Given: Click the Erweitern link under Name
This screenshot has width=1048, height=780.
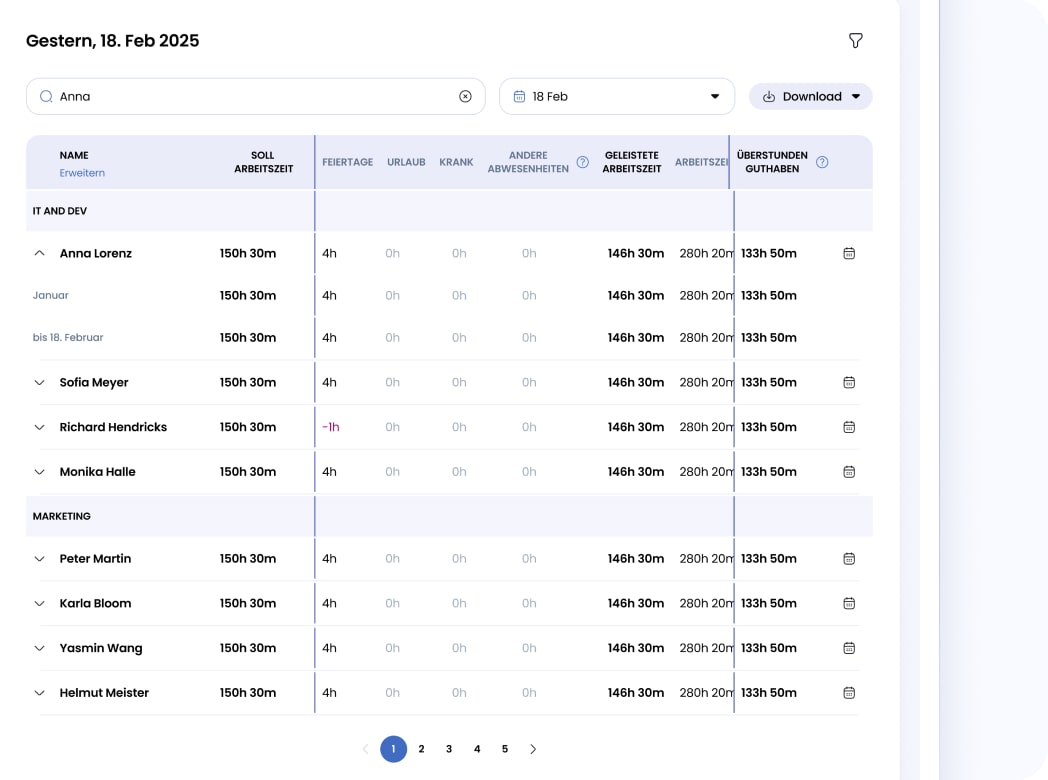Looking at the screenshot, I should (82, 173).
